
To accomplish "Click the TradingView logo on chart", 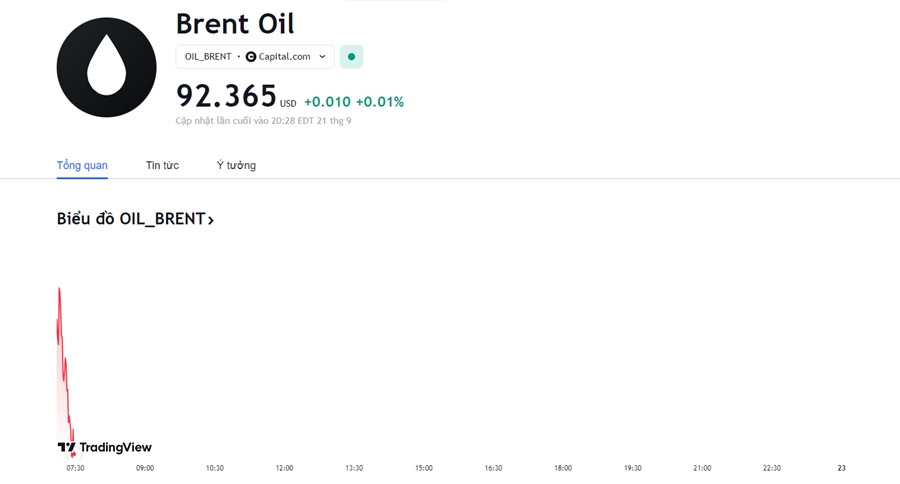I will tap(104, 447).
